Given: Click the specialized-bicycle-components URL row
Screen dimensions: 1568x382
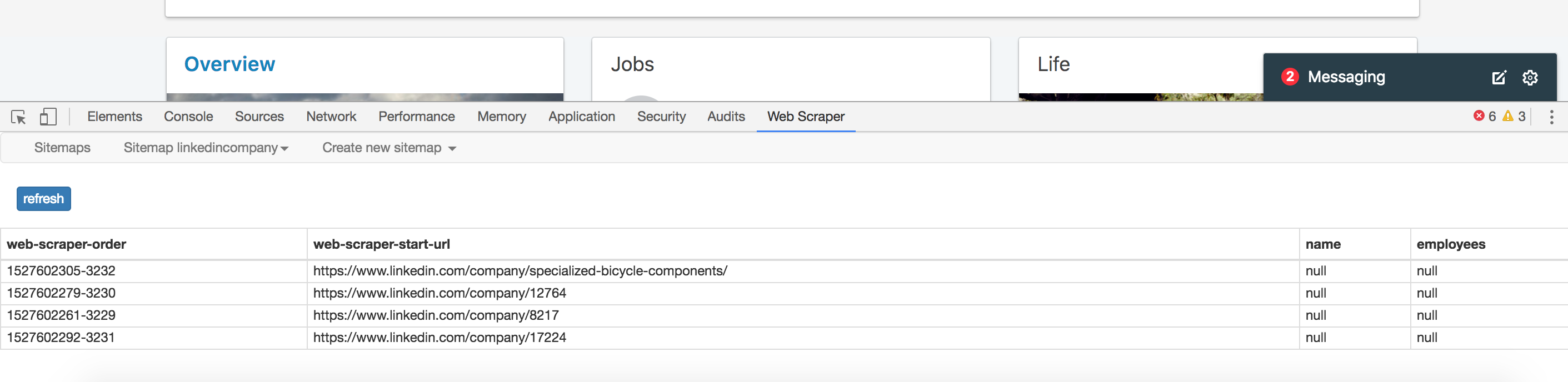Looking at the screenshot, I should point(520,272).
